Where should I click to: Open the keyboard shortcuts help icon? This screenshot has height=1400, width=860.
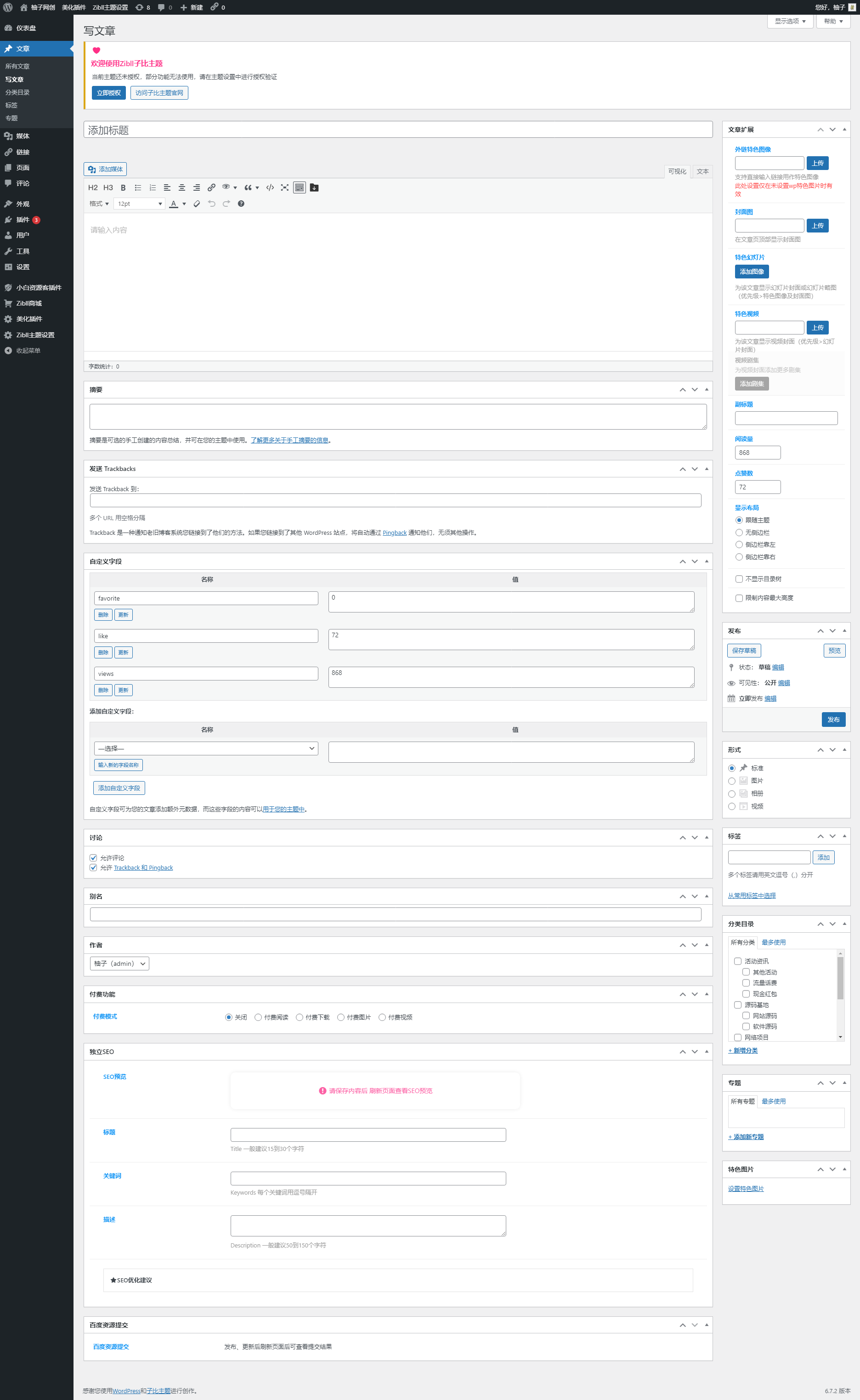point(241,204)
